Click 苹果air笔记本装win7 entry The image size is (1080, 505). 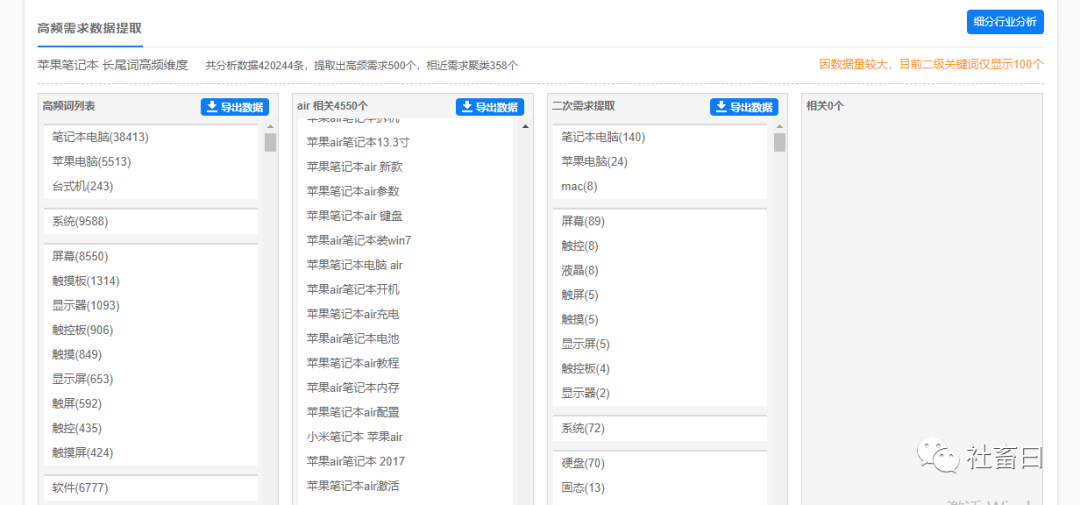(x=359, y=240)
